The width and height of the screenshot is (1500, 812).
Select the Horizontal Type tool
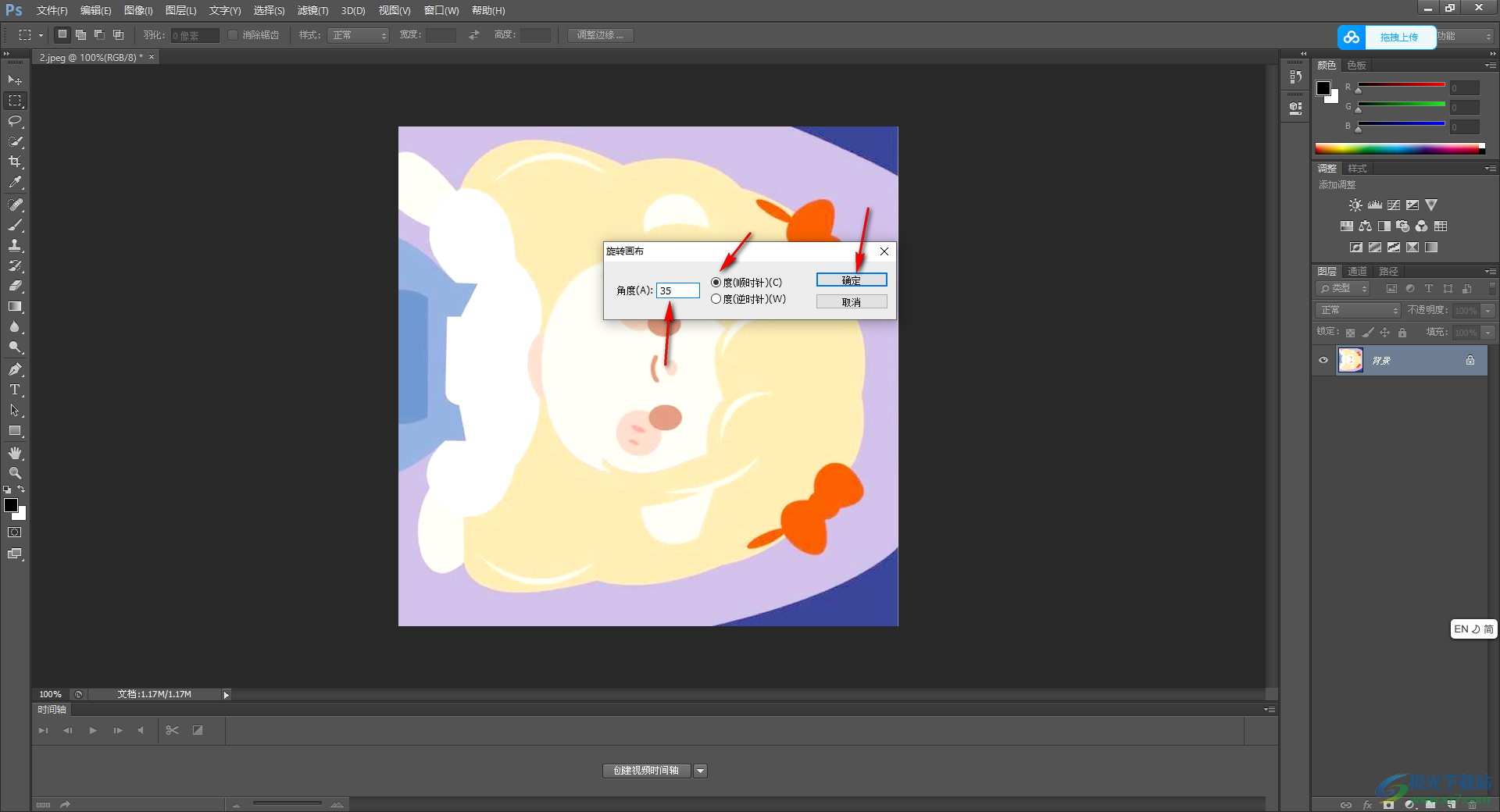15,390
